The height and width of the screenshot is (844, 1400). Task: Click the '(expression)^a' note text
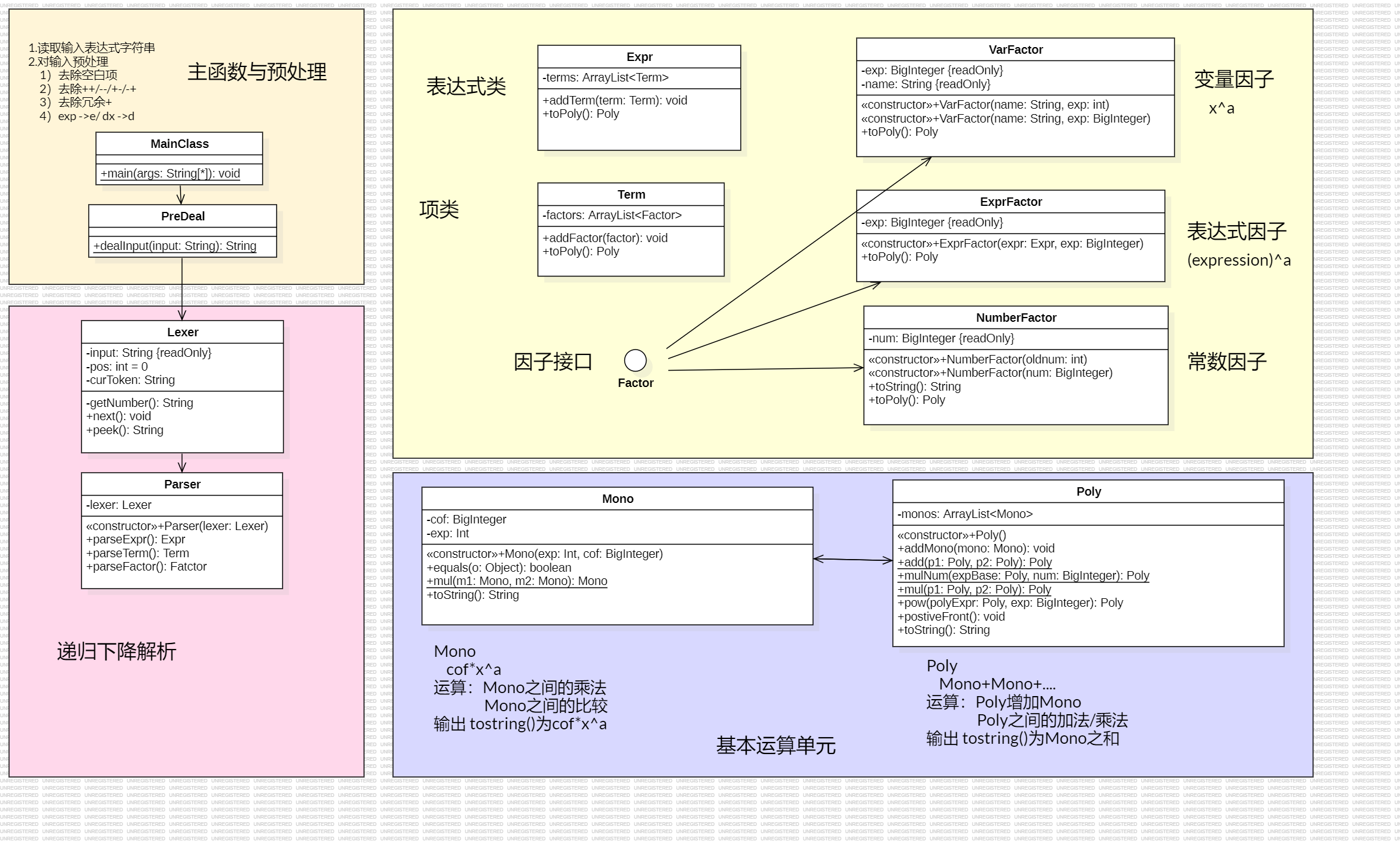tap(1239, 260)
